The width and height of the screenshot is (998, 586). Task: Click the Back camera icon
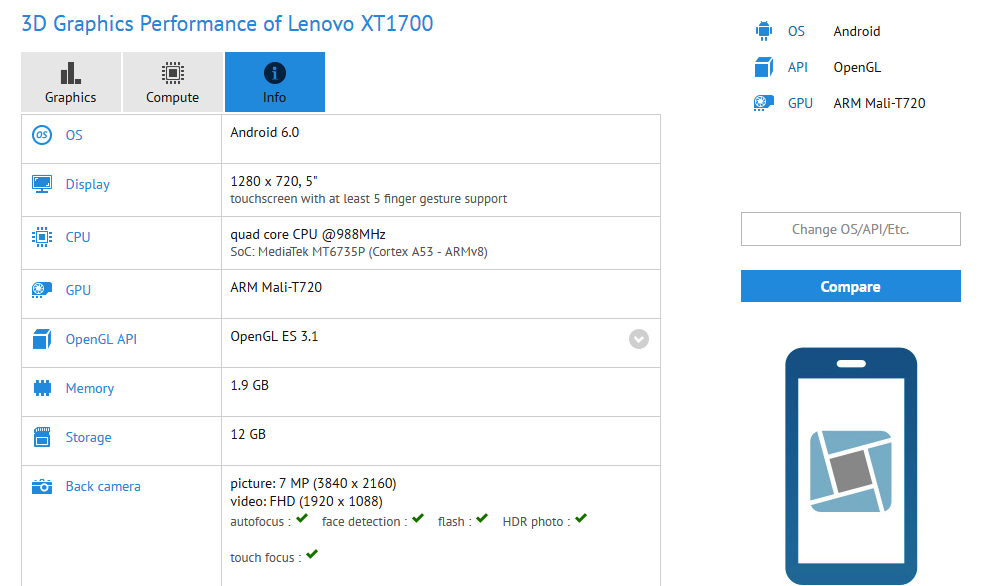point(42,486)
